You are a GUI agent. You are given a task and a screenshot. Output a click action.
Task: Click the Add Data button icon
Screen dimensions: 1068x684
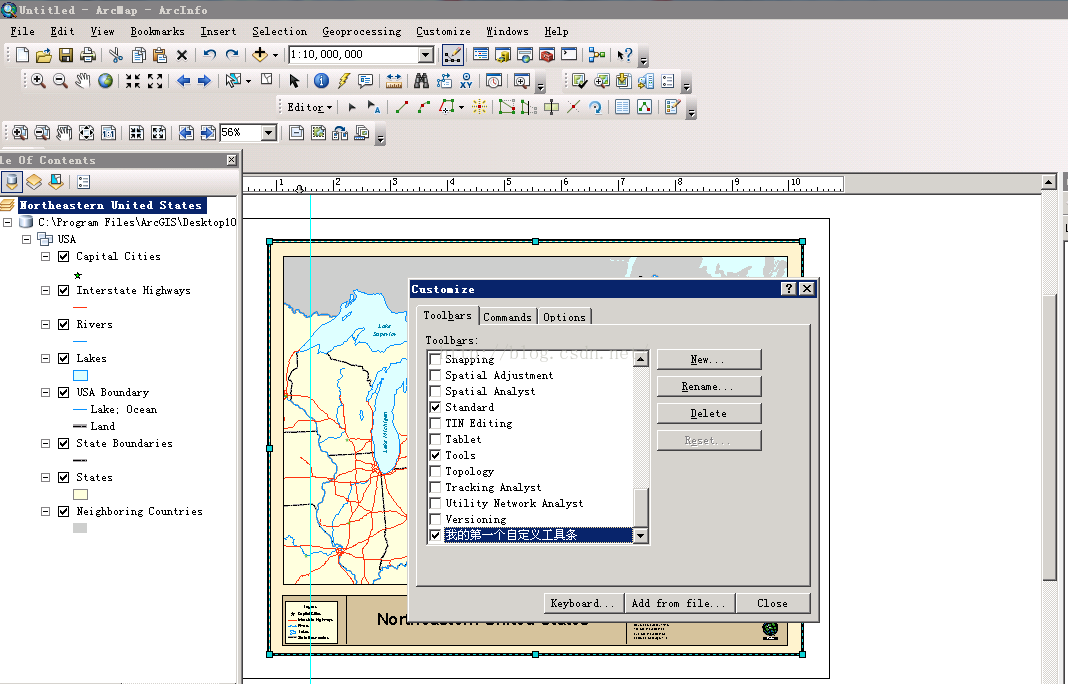(260, 55)
